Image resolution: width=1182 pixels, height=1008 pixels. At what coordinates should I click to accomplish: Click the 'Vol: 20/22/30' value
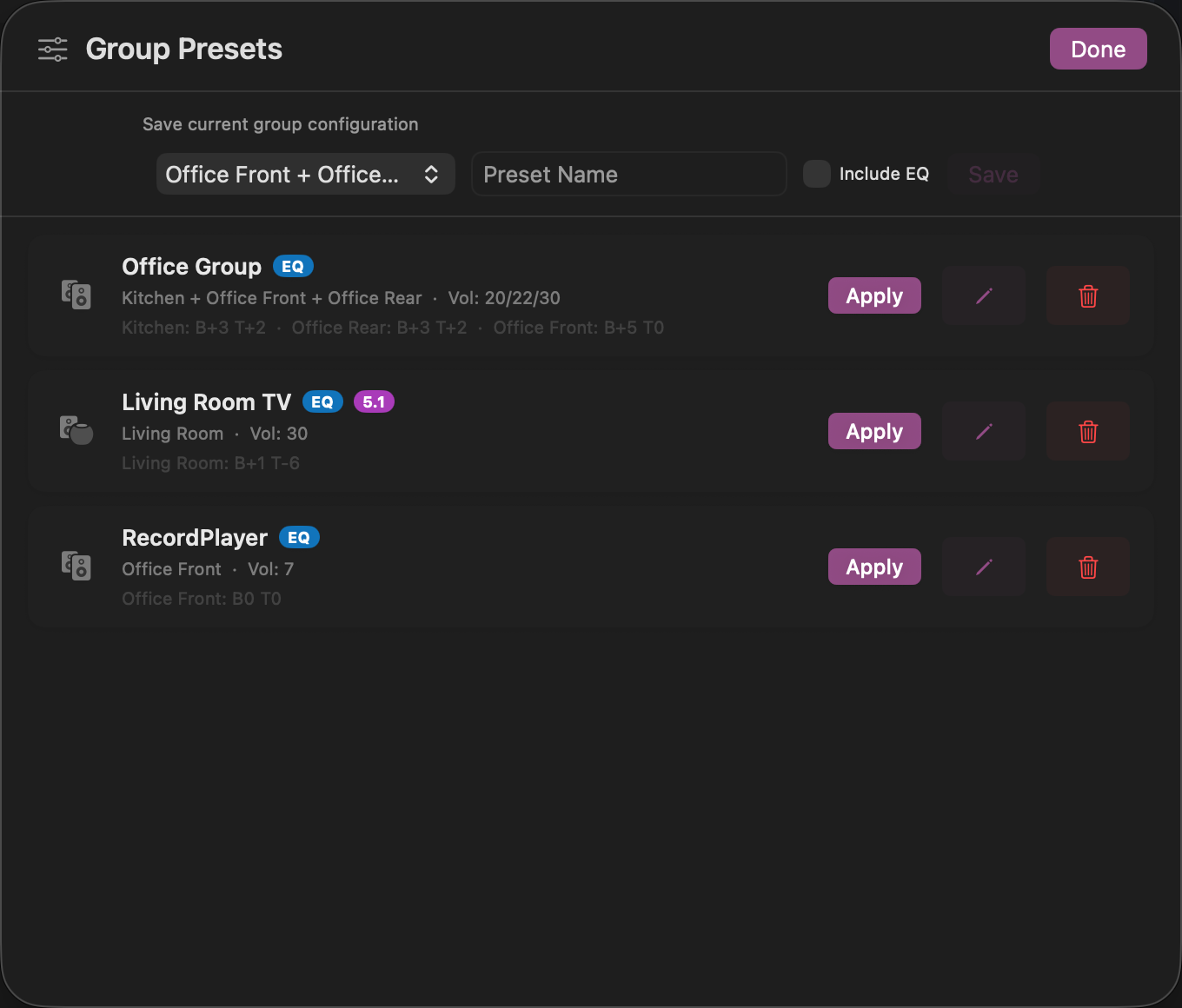pos(504,298)
